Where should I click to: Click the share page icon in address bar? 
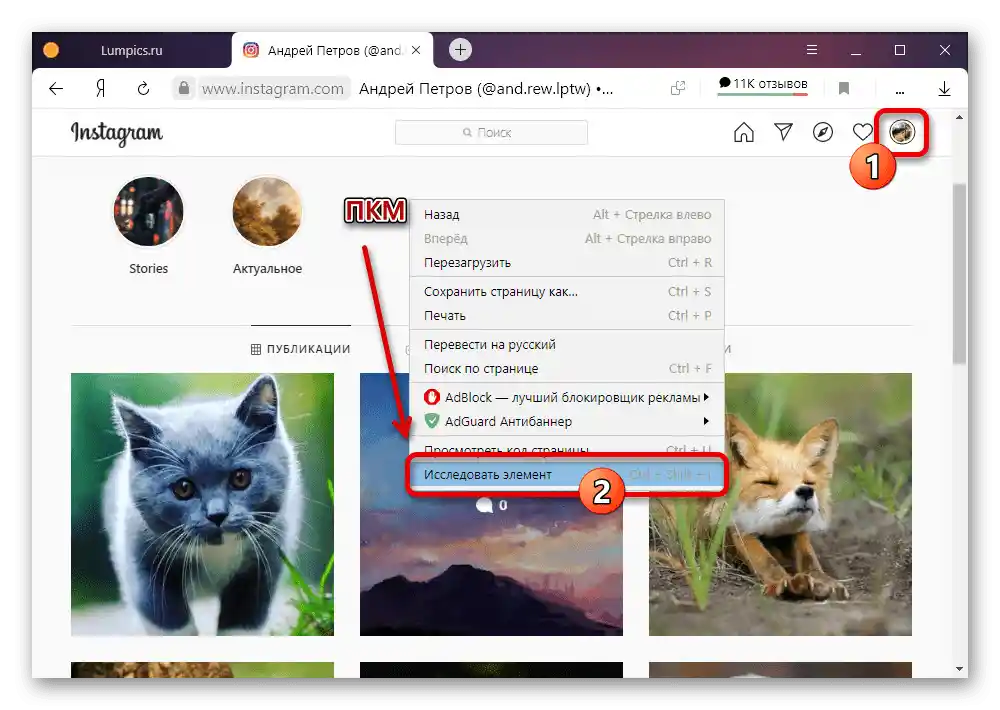[x=678, y=88]
